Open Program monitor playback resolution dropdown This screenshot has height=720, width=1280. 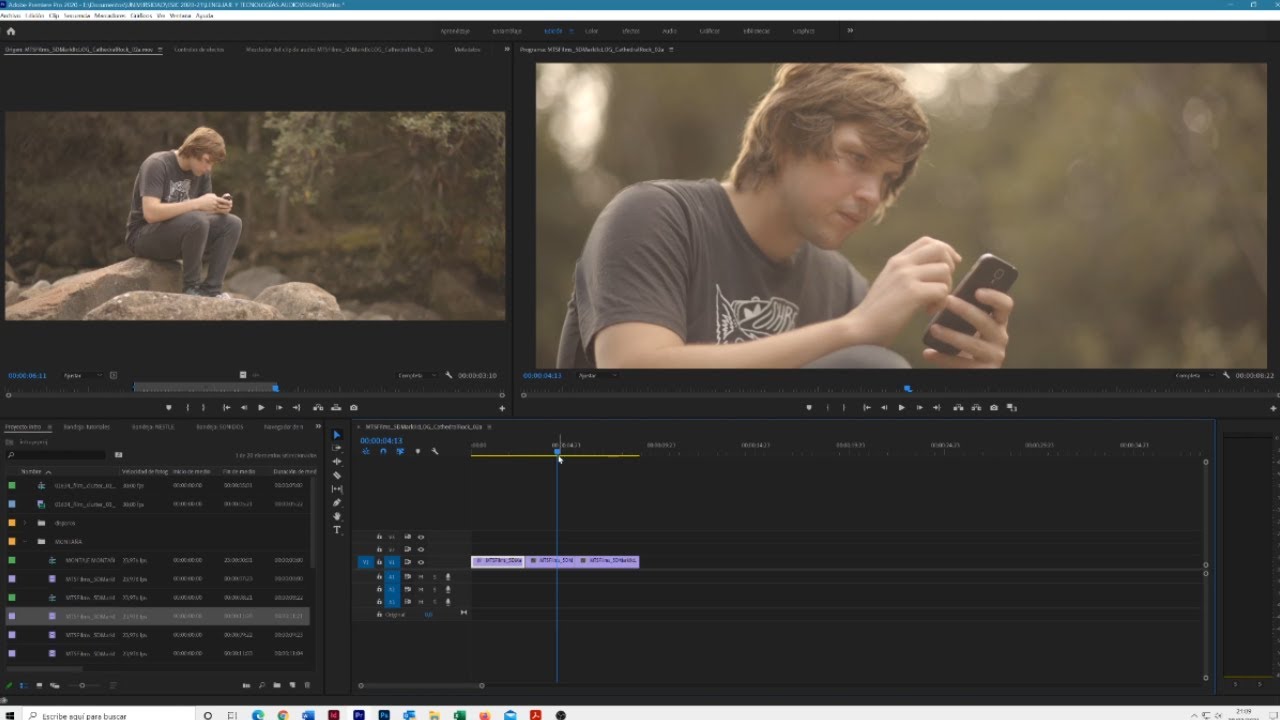click(x=1193, y=375)
